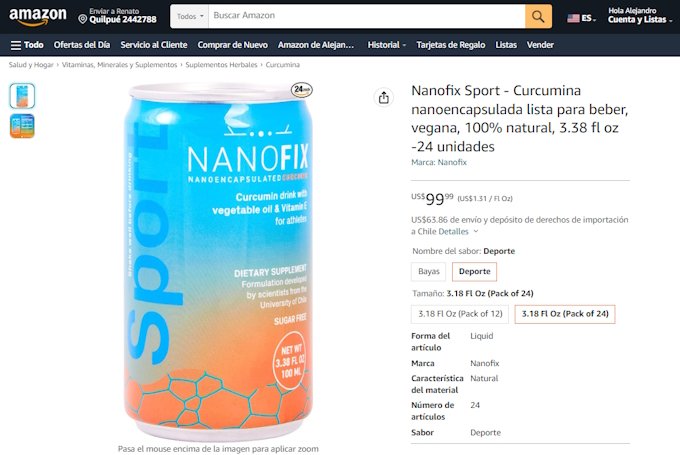The image size is (680, 455).
Task: Select the second product thumbnail image
Action: [22, 126]
